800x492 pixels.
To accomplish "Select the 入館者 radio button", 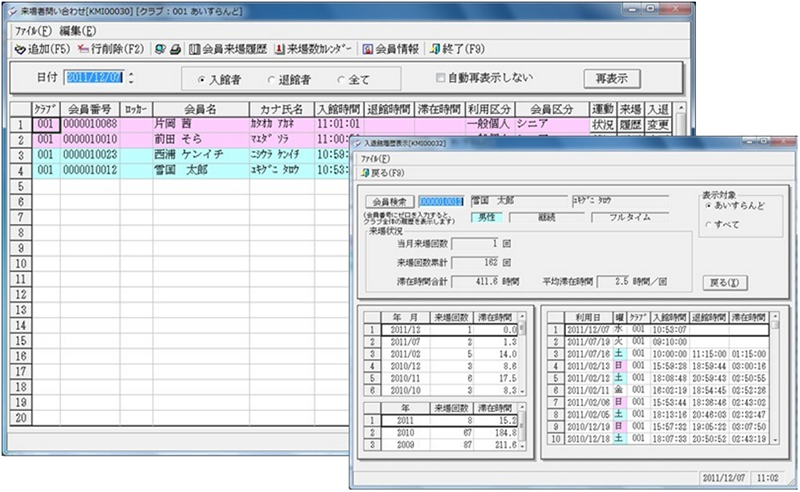I will [x=219, y=80].
